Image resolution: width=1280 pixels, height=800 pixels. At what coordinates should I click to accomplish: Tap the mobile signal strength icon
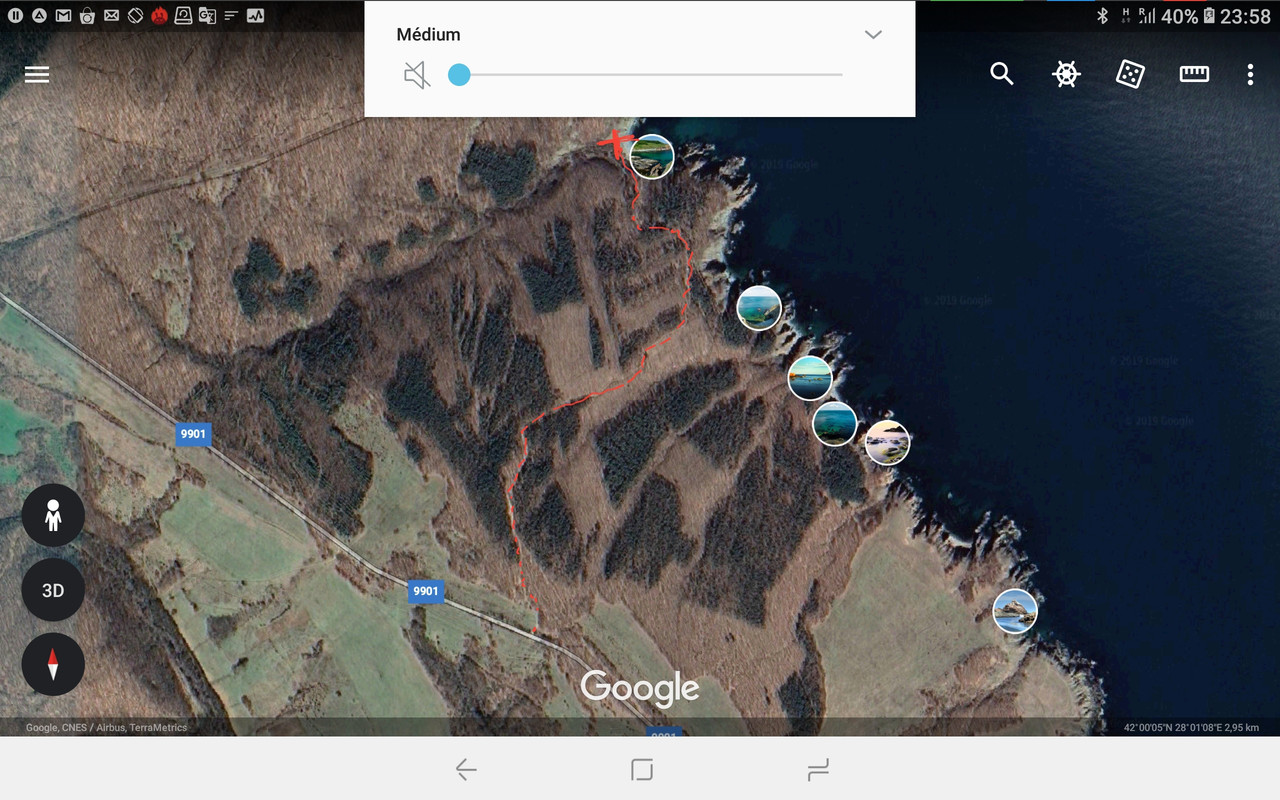click(x=1148, y=16)
